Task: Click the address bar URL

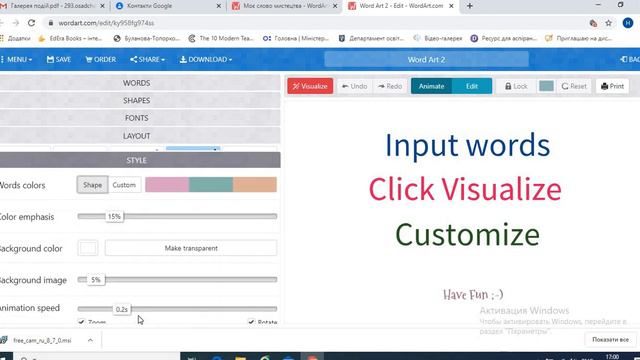Action: pyautogui.click(x=106, y=23)
